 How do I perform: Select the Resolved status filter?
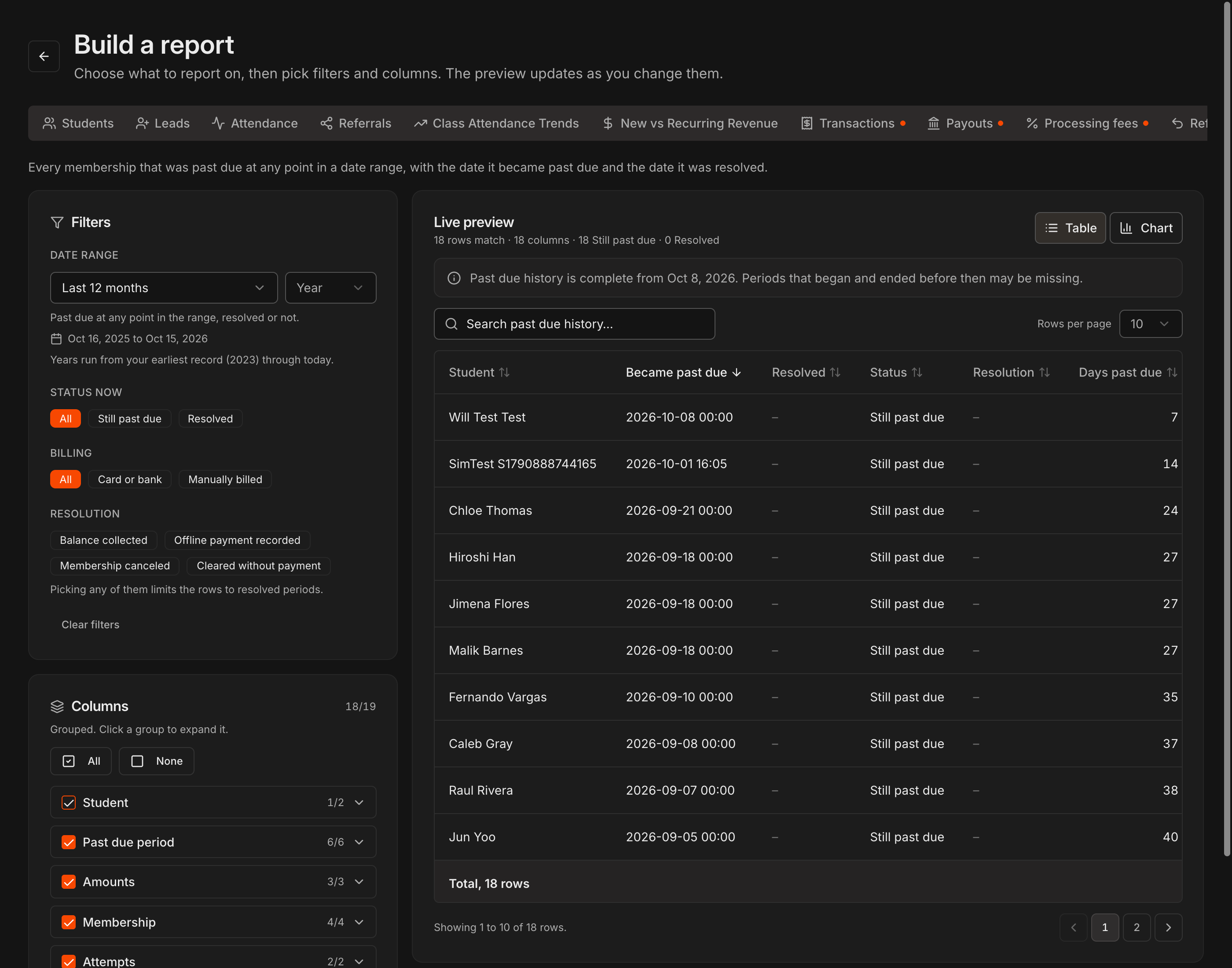pyautogui.click(x=210, y=418)
